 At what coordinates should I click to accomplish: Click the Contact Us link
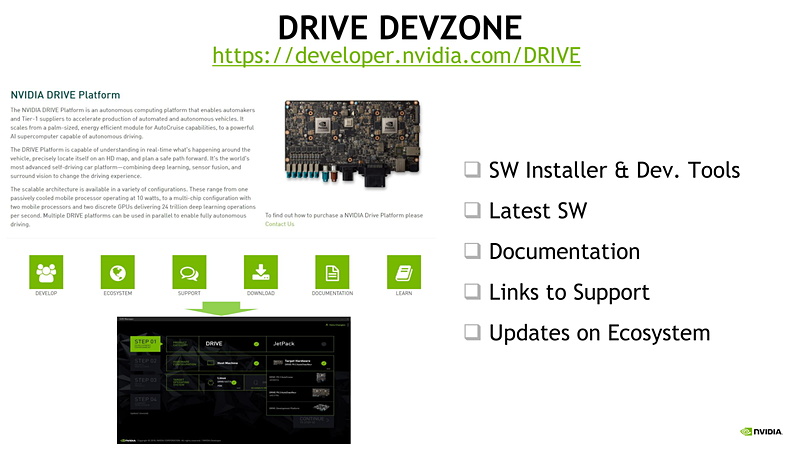tap(280, 224)
